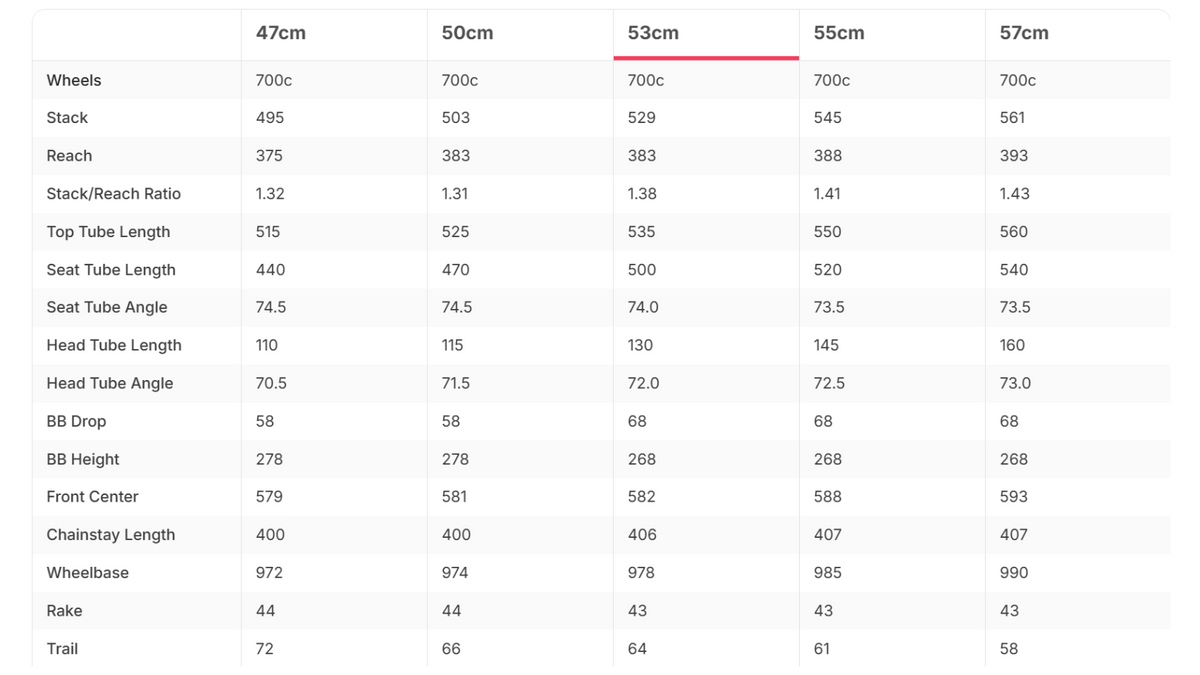Click the Stack row label
The image size is (1200, 675).
click(x=67, y=118)
